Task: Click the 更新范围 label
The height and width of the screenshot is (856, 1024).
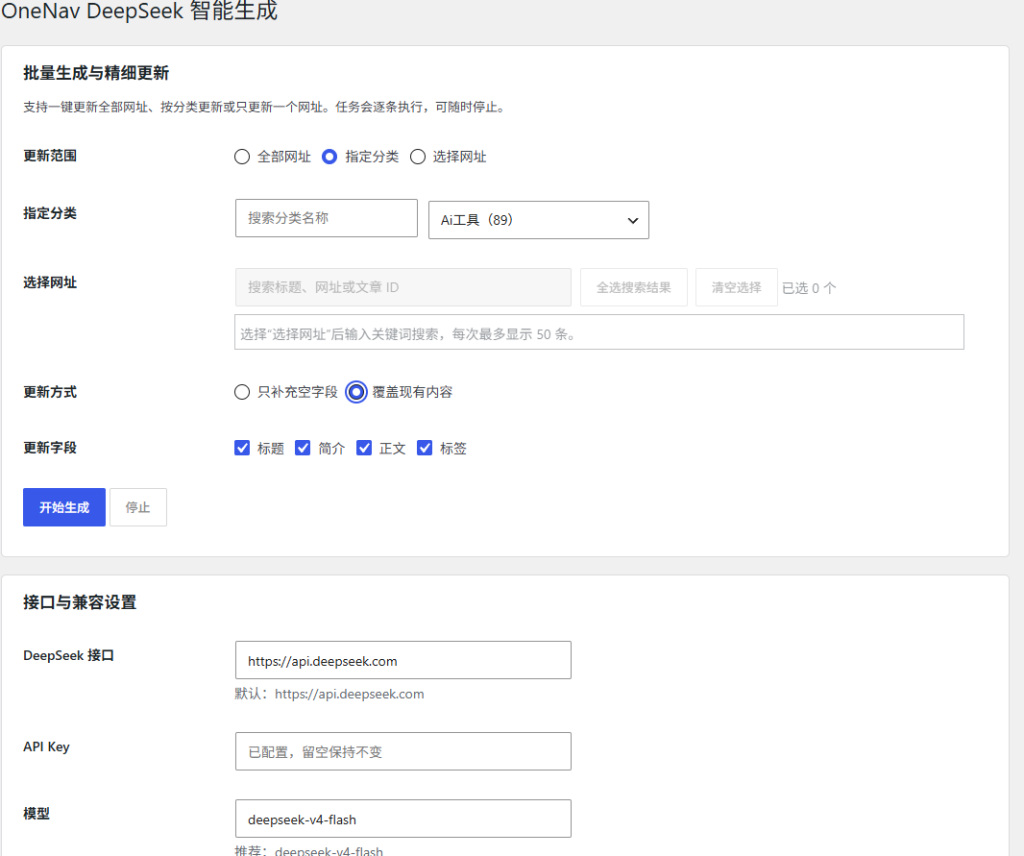Action: tap(50, 156)
